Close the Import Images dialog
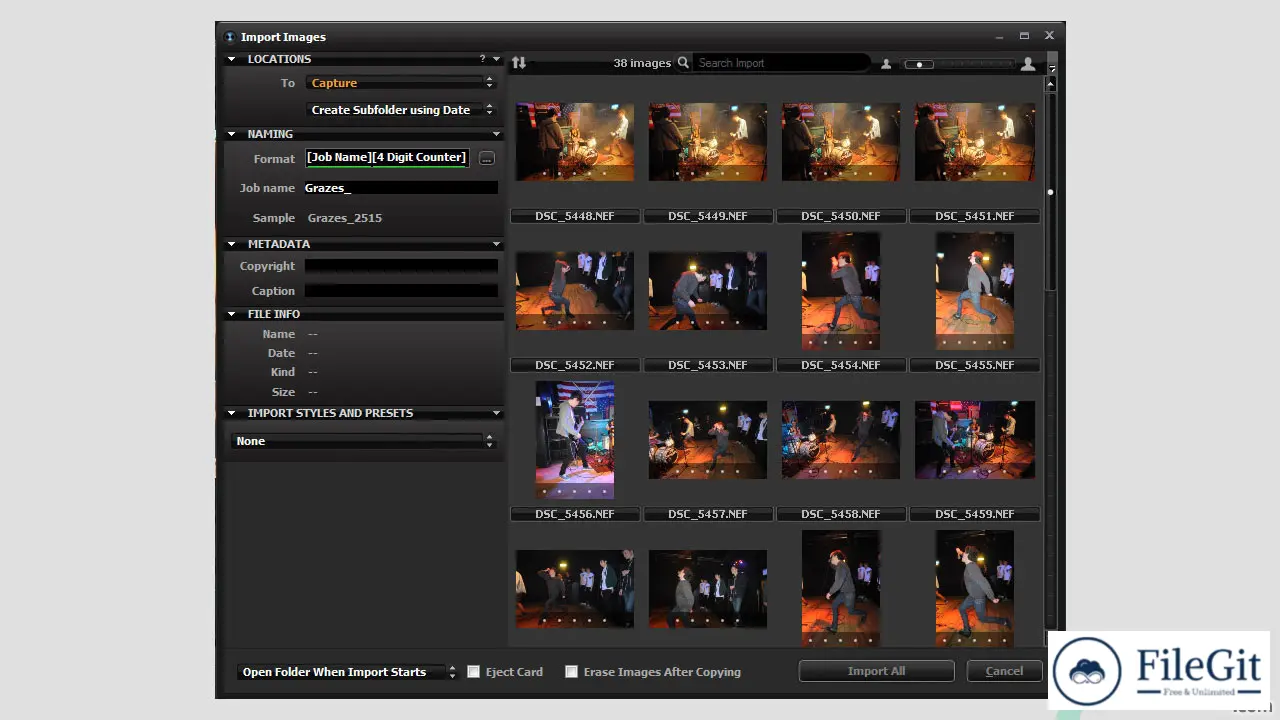Viewport: 1280px width, 720px height. [x=1049, y=36]
